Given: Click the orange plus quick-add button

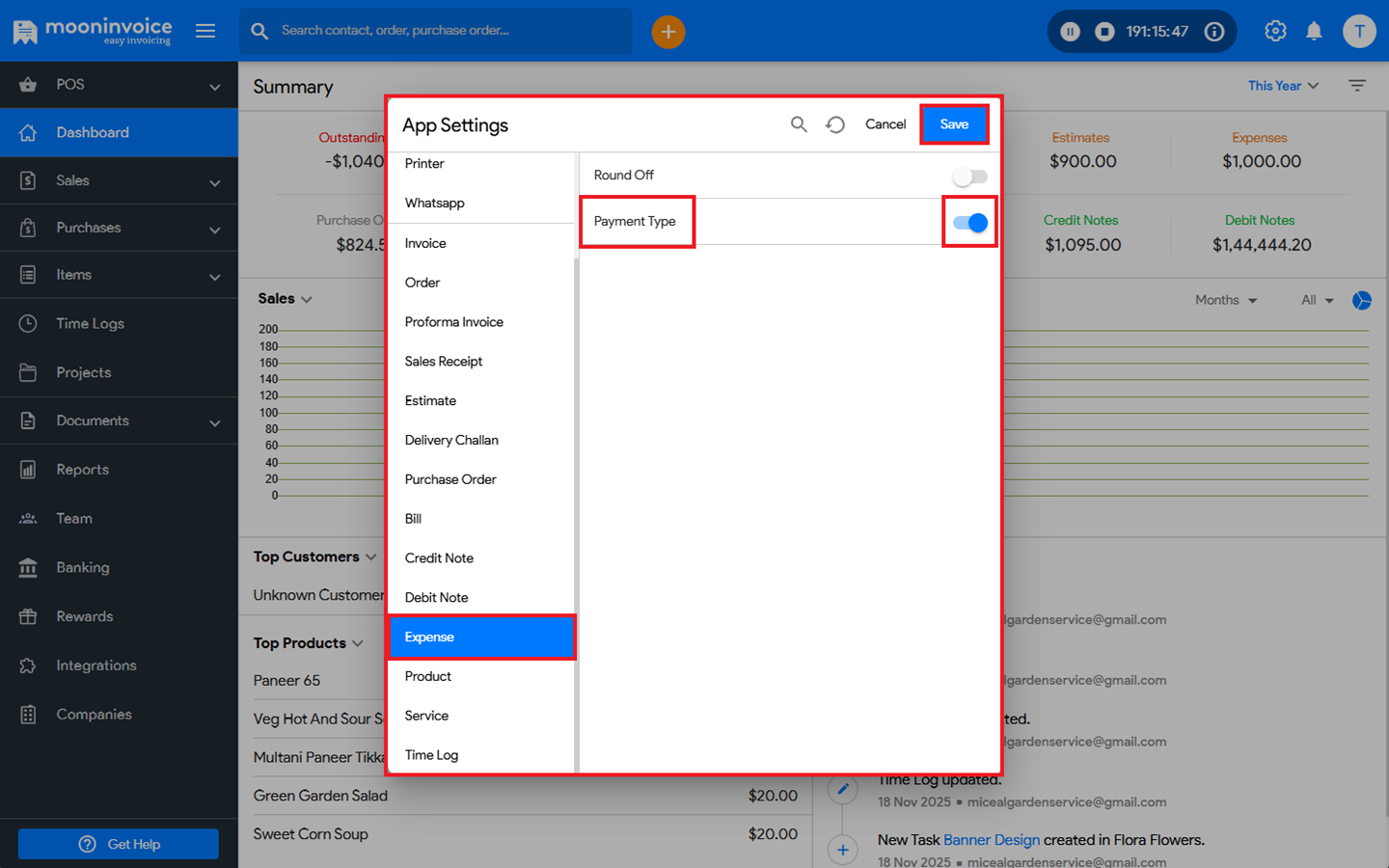Looking at the screenshot, I should [667, 32].
